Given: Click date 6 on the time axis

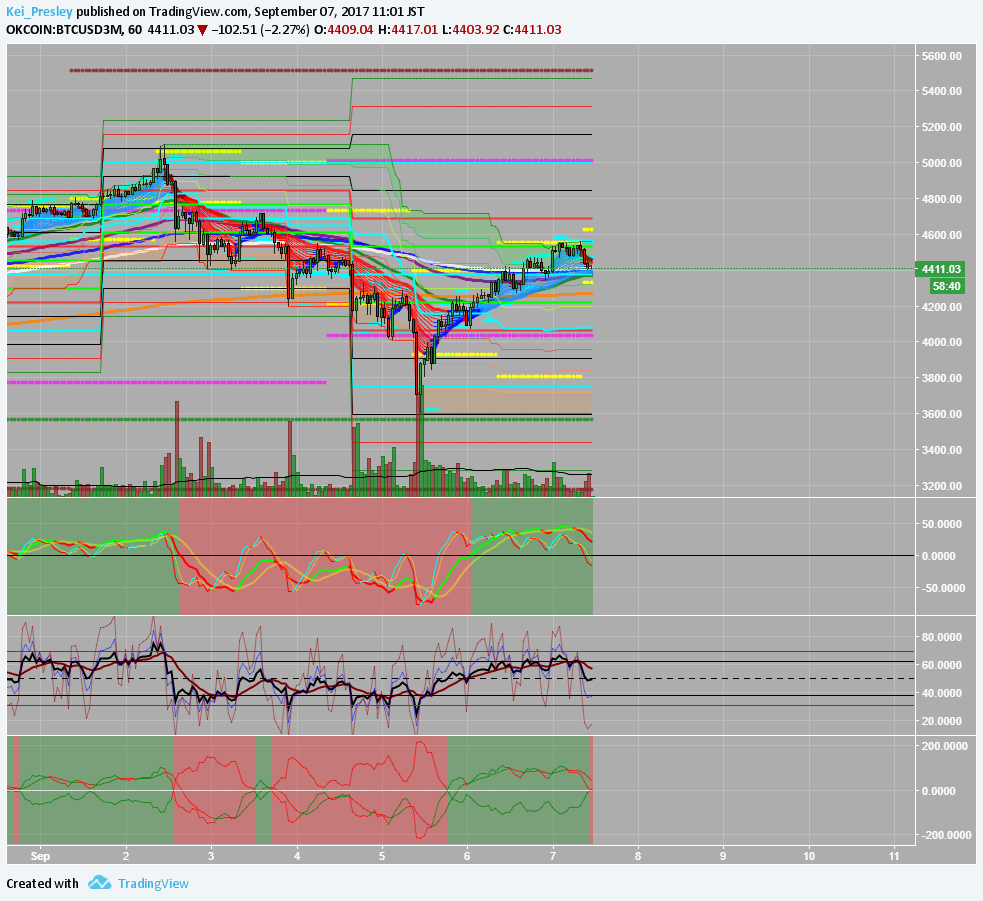Looking at the screenshot, I should [467, 856].
